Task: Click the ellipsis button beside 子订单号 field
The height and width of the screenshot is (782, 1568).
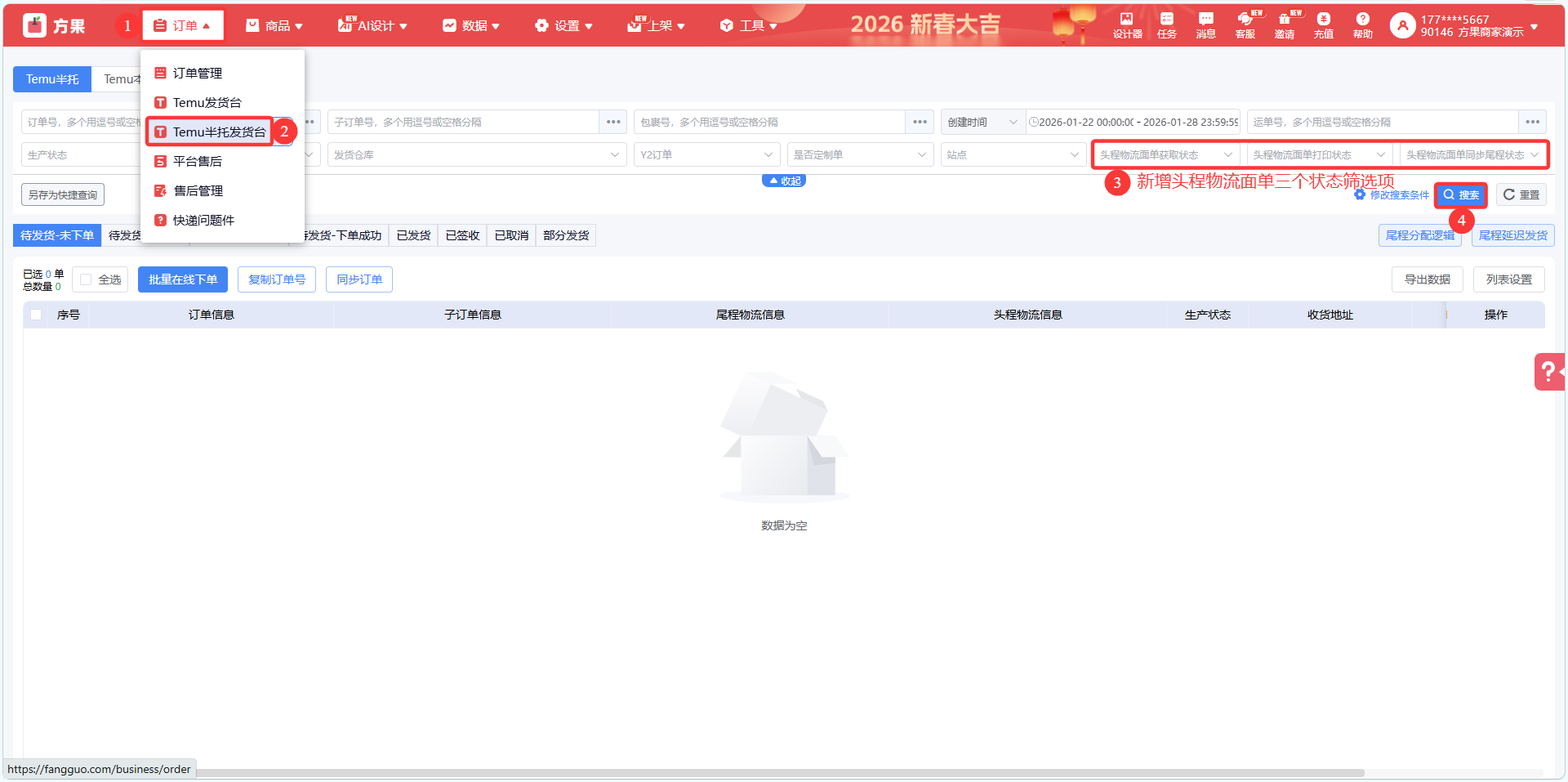Action: click(613, 122)
